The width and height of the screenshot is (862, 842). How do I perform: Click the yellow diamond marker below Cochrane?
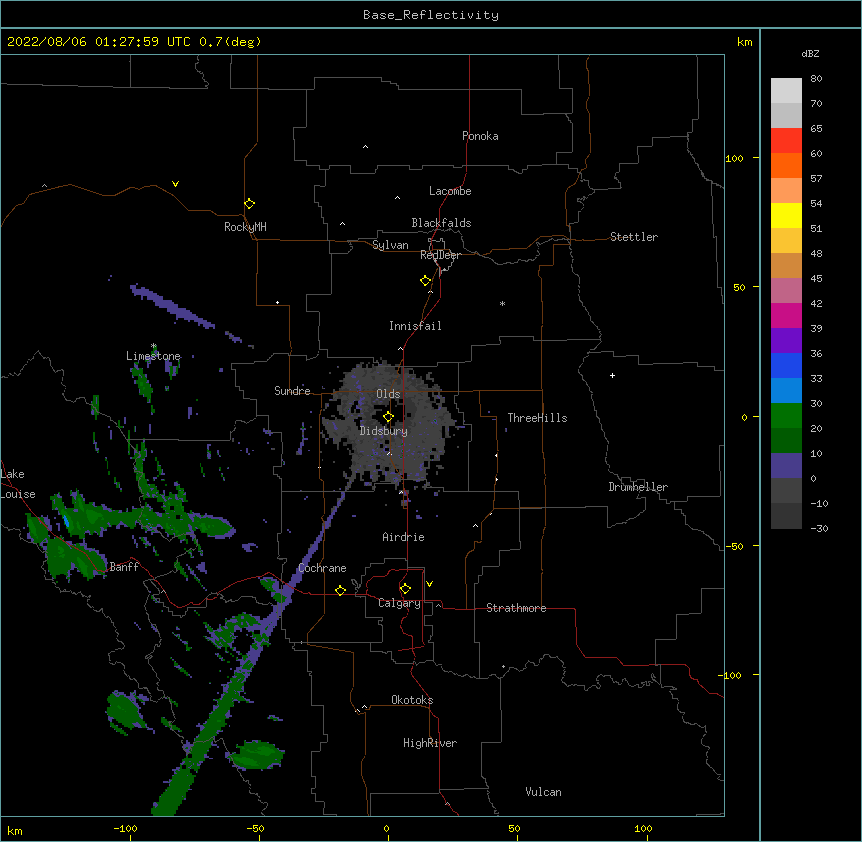tap(340, 590)
